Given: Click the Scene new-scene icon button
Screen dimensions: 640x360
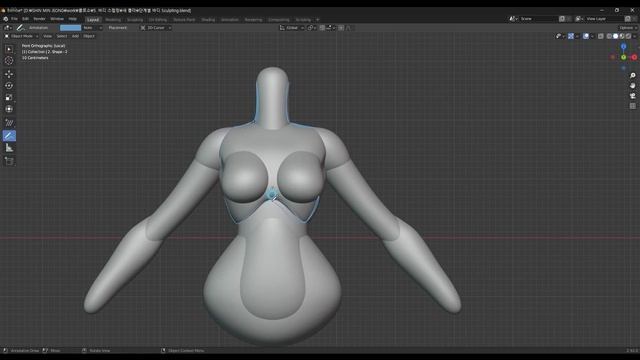Looking at the screenshot, I should click(562, 19).
